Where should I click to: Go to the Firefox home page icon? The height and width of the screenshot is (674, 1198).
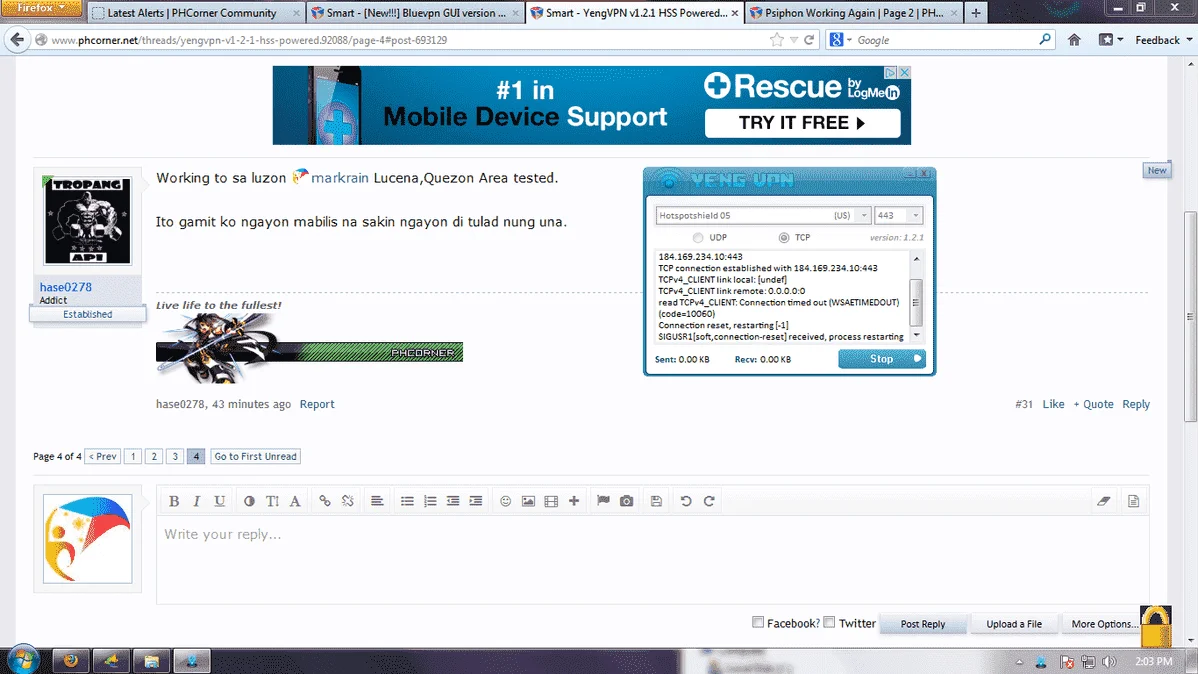pyautogui.click(x=1074, y=40)
